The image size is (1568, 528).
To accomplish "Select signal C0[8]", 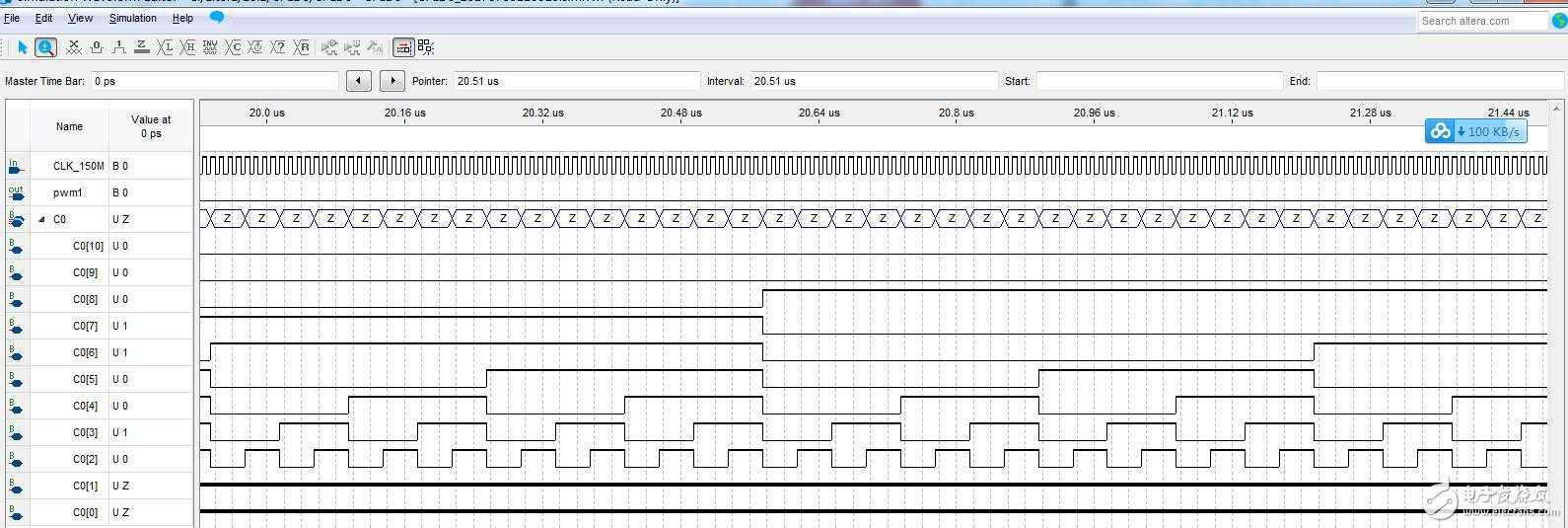I will [86, 299].
